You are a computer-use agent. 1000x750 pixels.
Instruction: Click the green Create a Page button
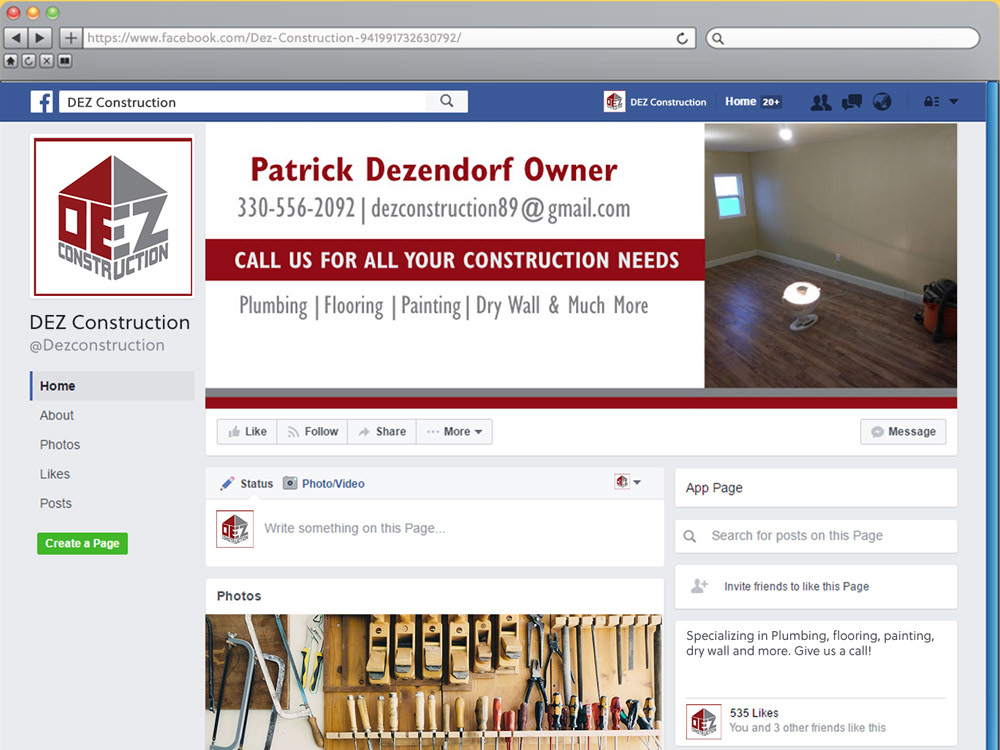coord(82,543)
